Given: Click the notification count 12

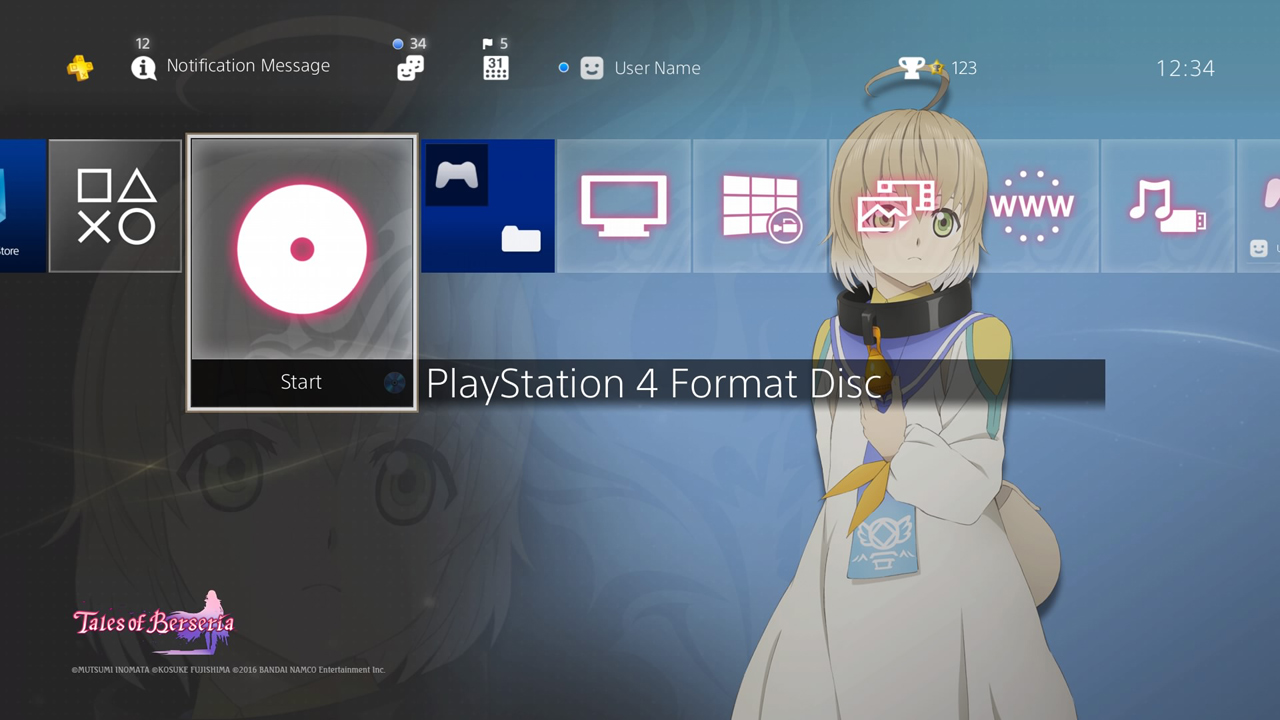Looking at the screenshot, I should [143, 44].
